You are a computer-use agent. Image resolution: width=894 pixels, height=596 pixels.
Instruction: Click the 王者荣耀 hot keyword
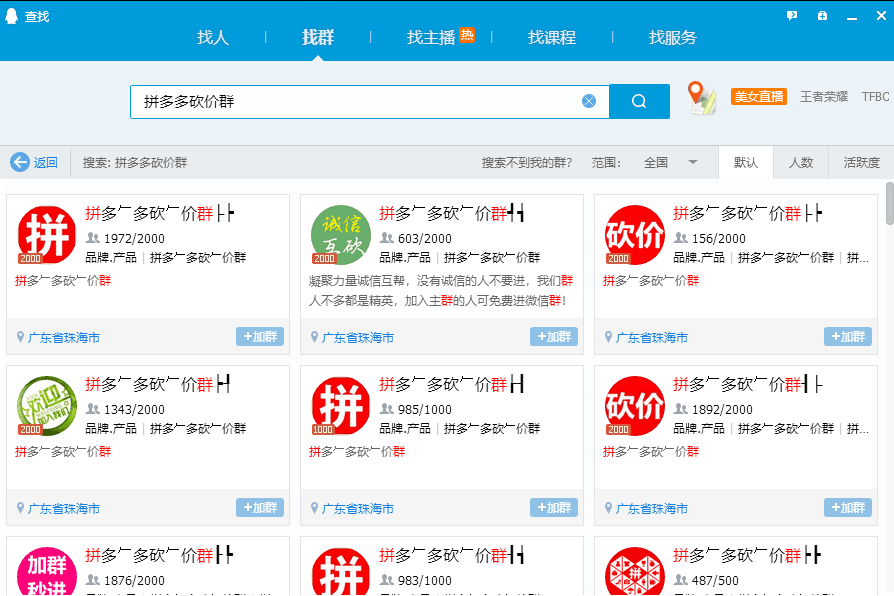pos(824,96)
